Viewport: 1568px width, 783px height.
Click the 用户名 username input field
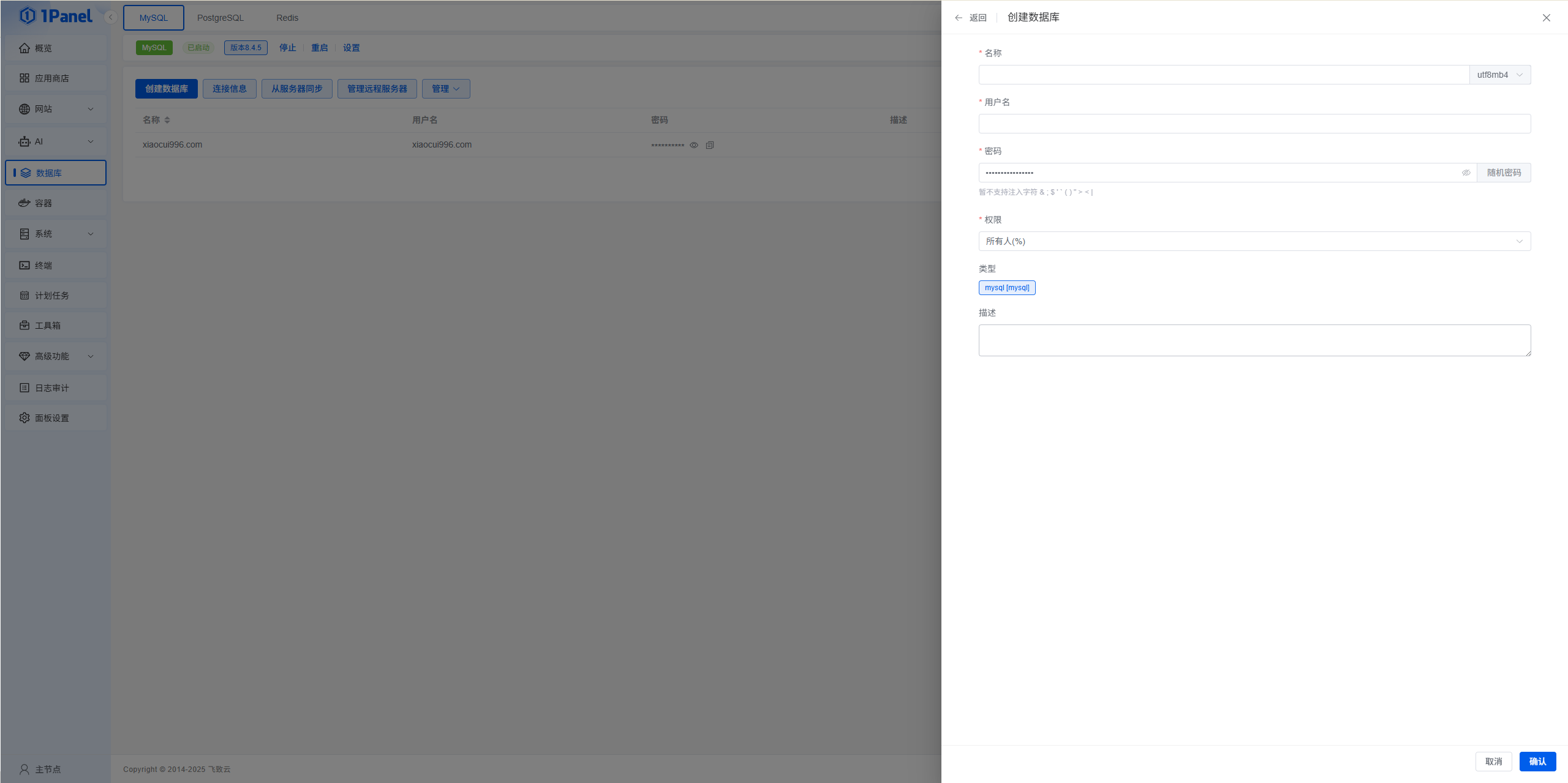coord(1254,124)
